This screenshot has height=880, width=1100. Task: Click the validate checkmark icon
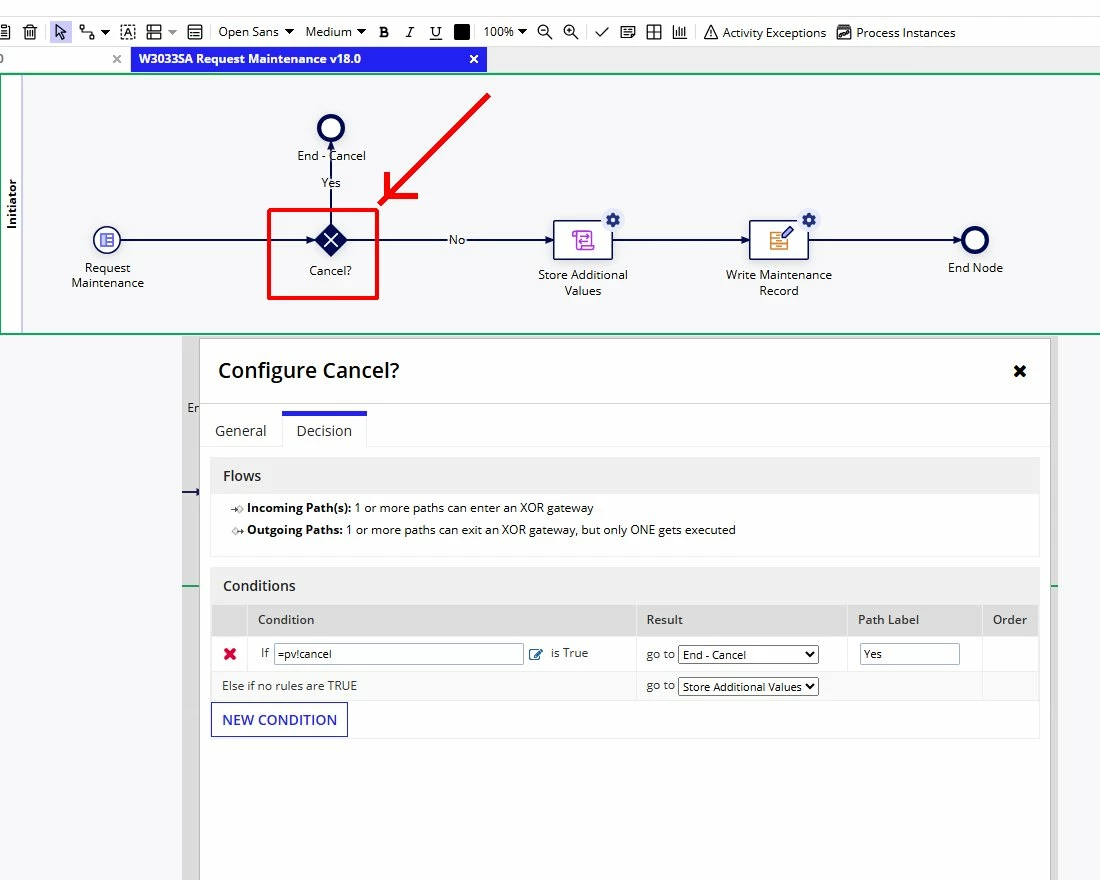(x=601, y=32)
